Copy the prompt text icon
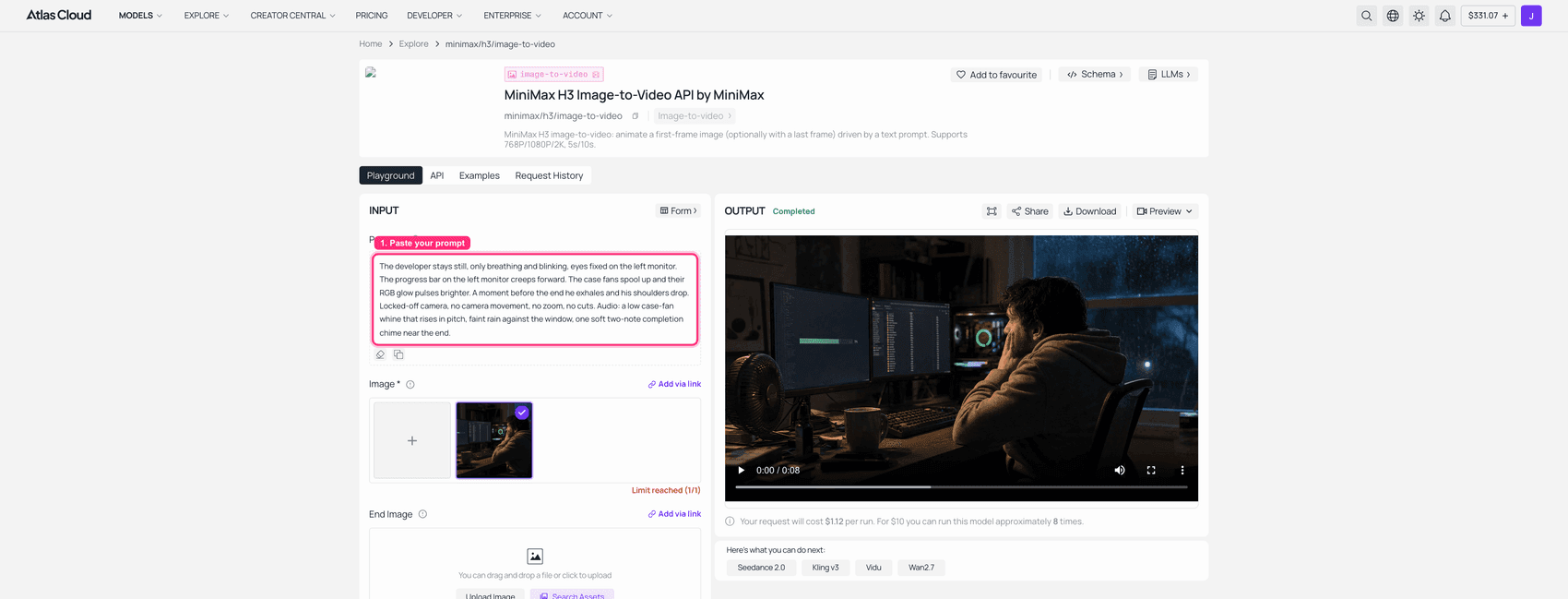Image resolution: width=1568 pixels, height=599 pixels. 398,354
